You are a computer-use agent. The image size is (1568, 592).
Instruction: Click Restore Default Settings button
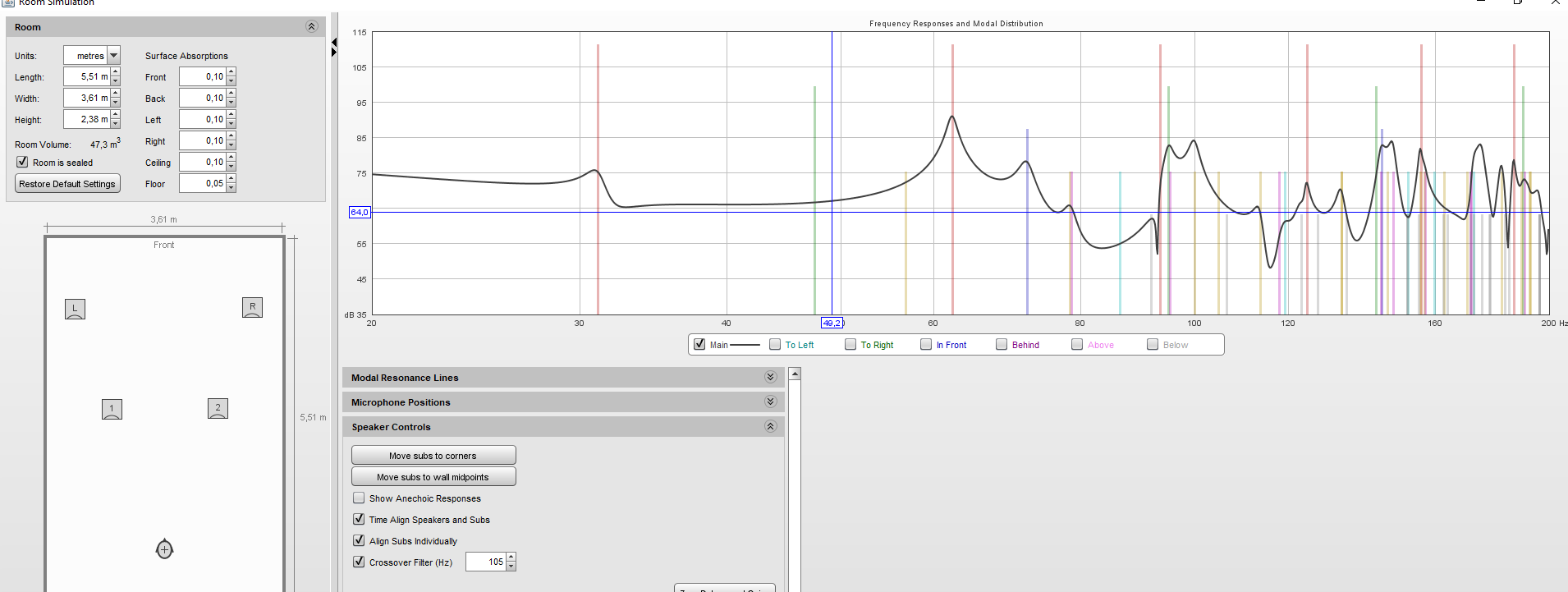click(x=67, y=184)
